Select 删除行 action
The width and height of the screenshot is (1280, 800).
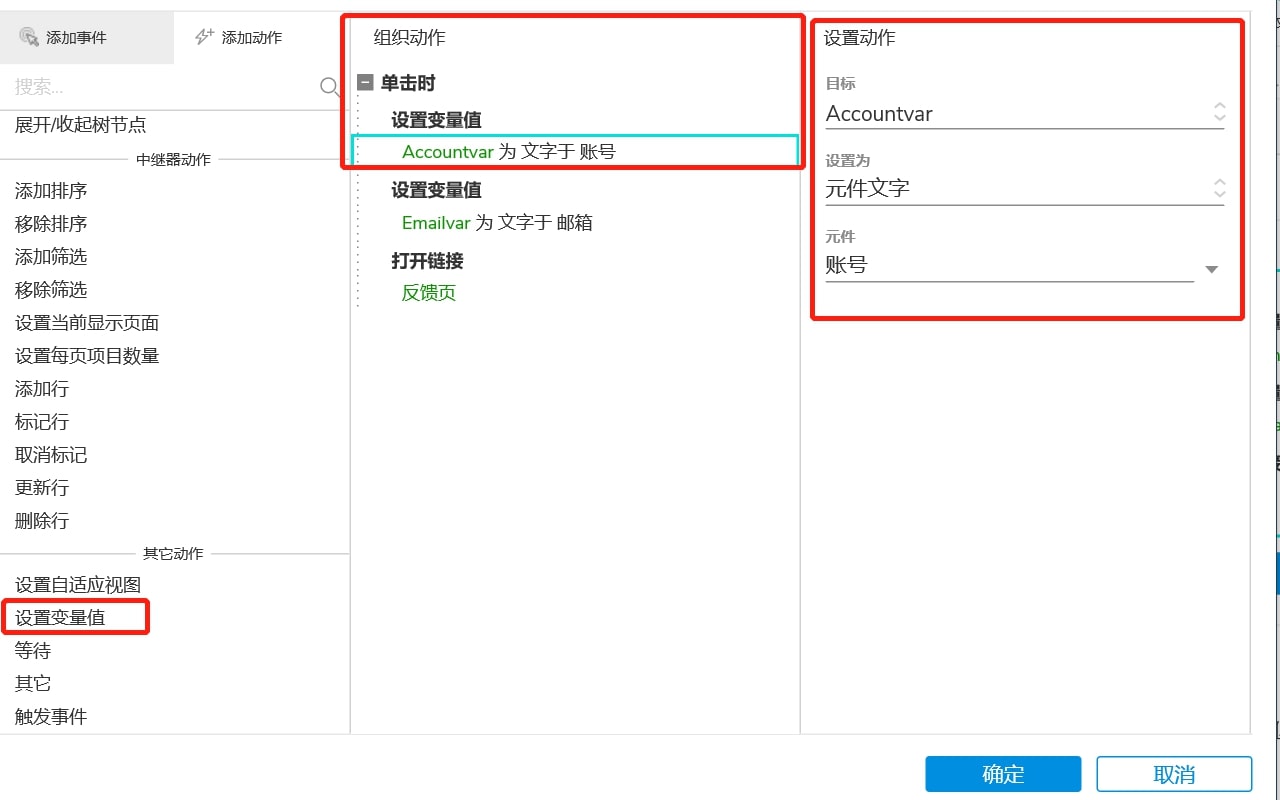tap(42, 521)
